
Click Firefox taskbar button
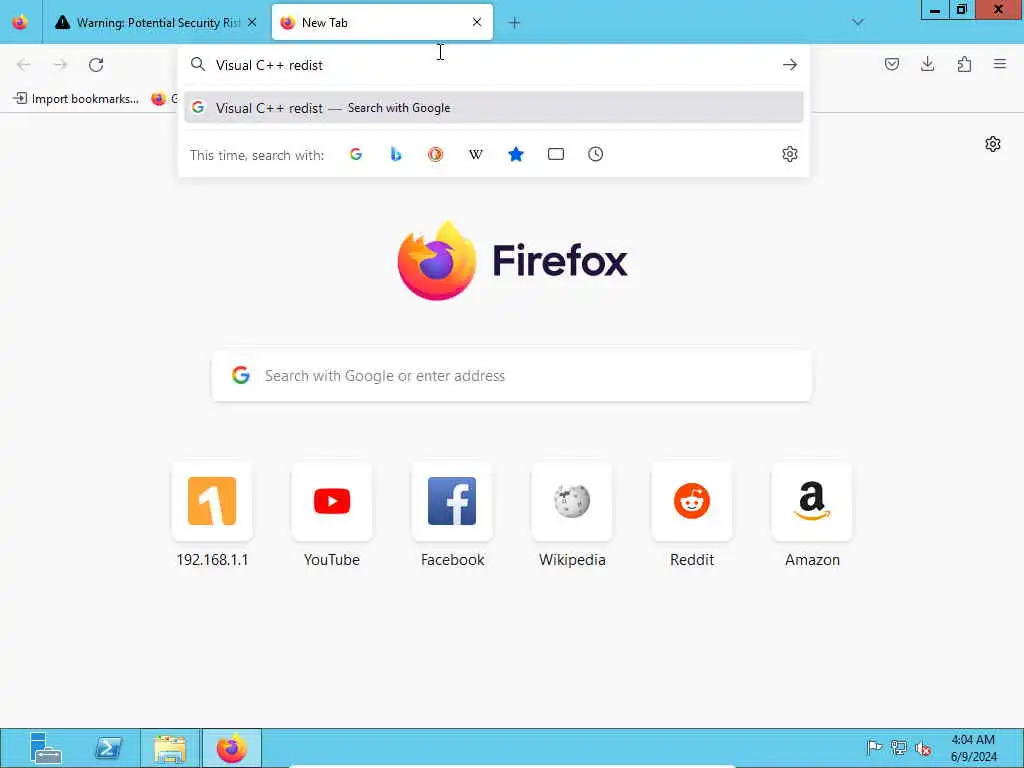click(232, 748)
